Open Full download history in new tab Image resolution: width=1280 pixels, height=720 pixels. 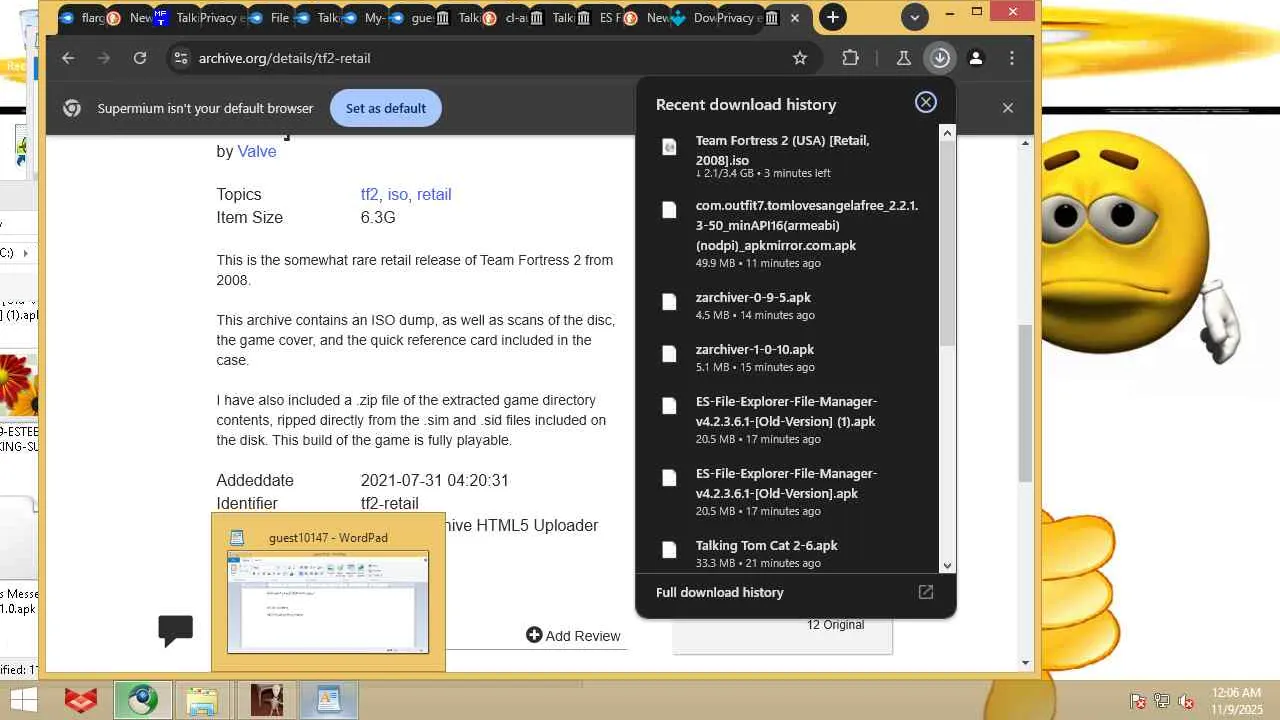[926, 592]
